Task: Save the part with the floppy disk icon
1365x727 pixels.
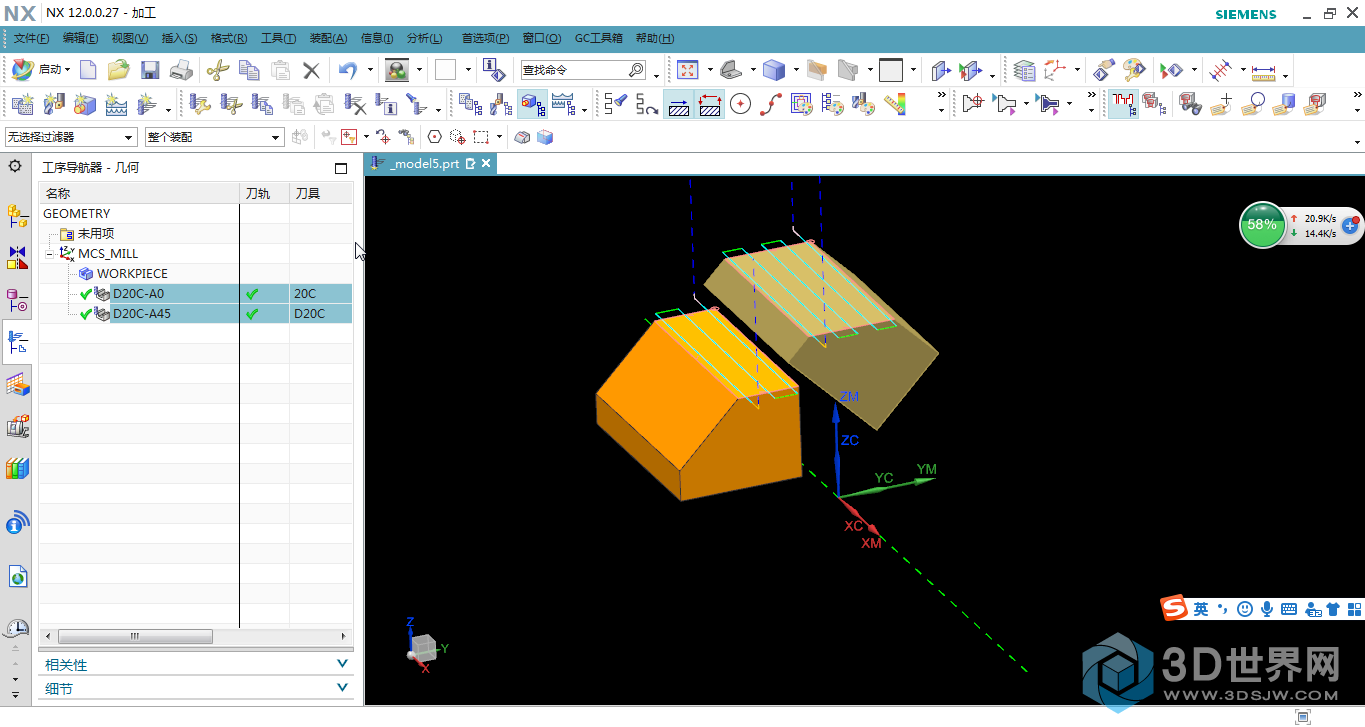Action: 150,70
